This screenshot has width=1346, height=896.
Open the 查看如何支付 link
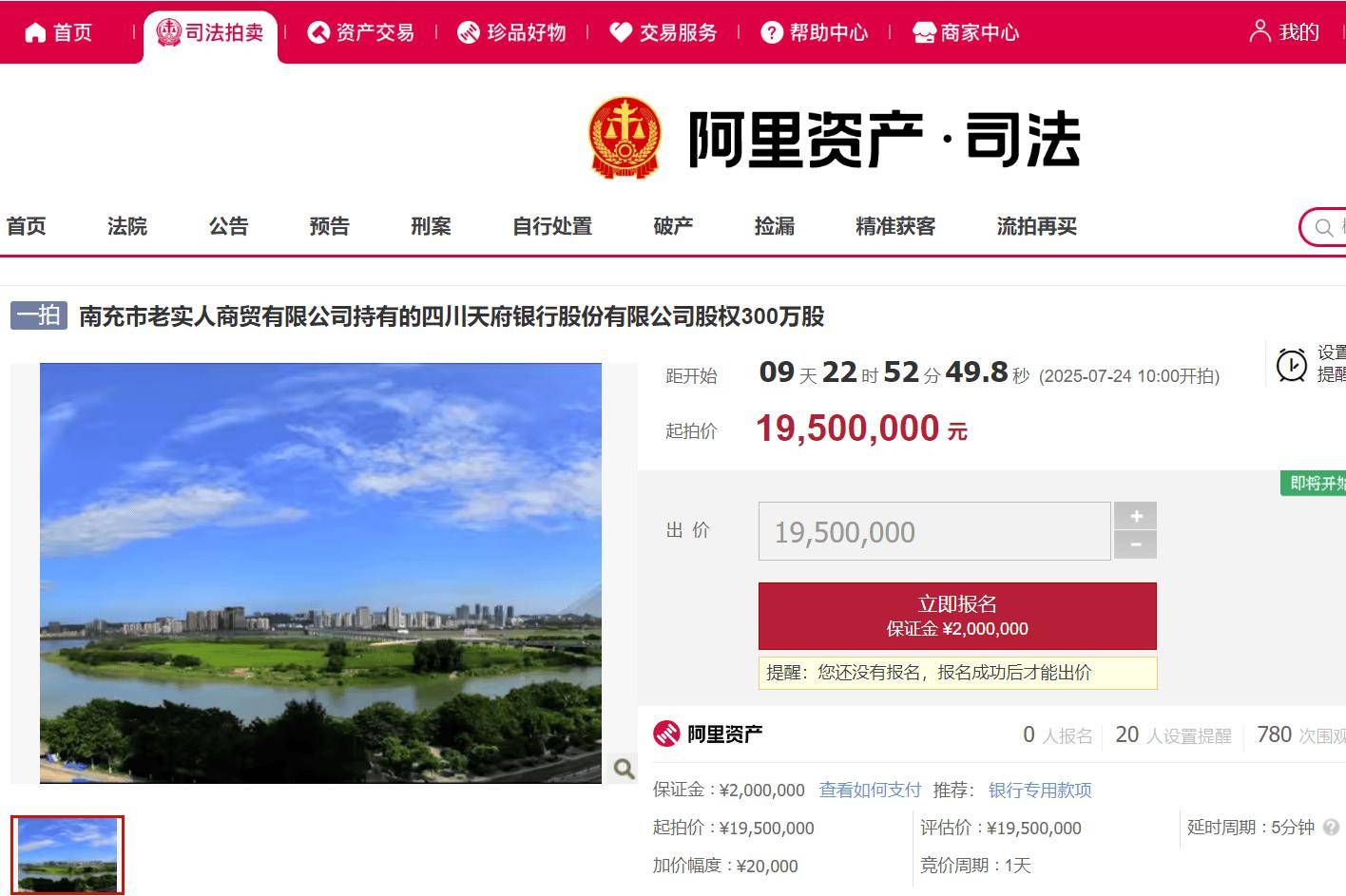tap(871, 790)
